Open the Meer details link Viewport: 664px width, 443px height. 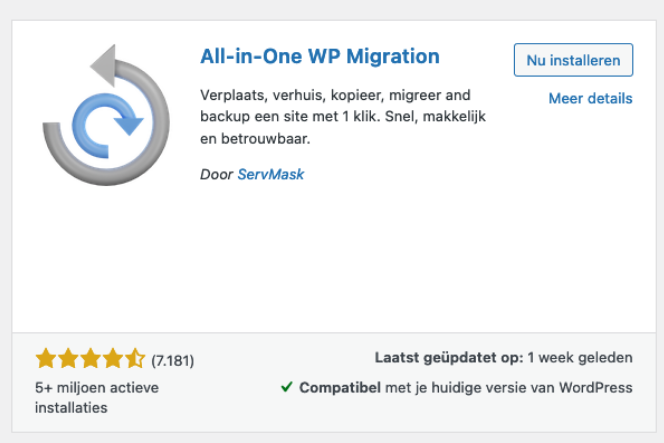click(590, 98)
